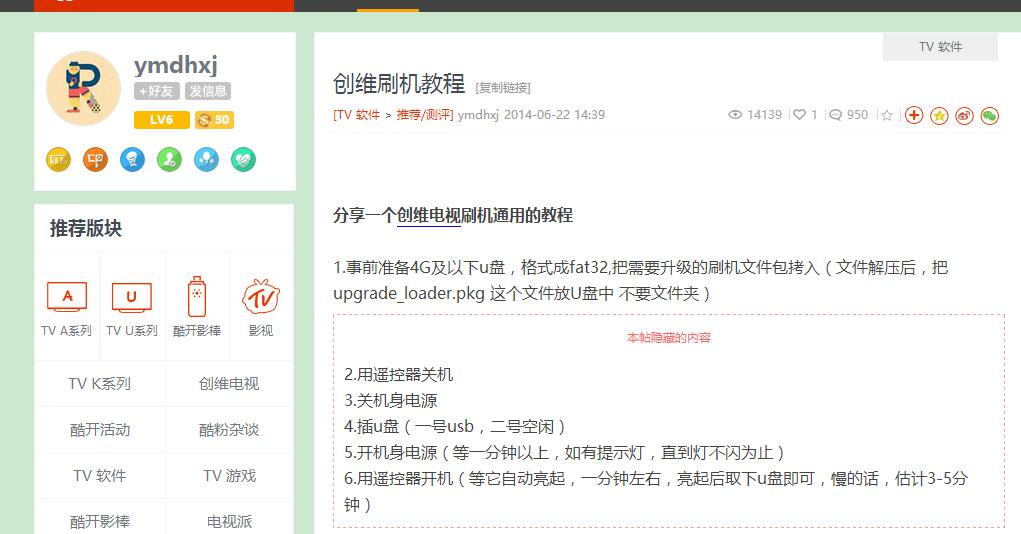Image resolution: width=1021 pixels, height=534 pixels.
Task: Go to the 酷开活动 board
Action: tap(100, 430)
